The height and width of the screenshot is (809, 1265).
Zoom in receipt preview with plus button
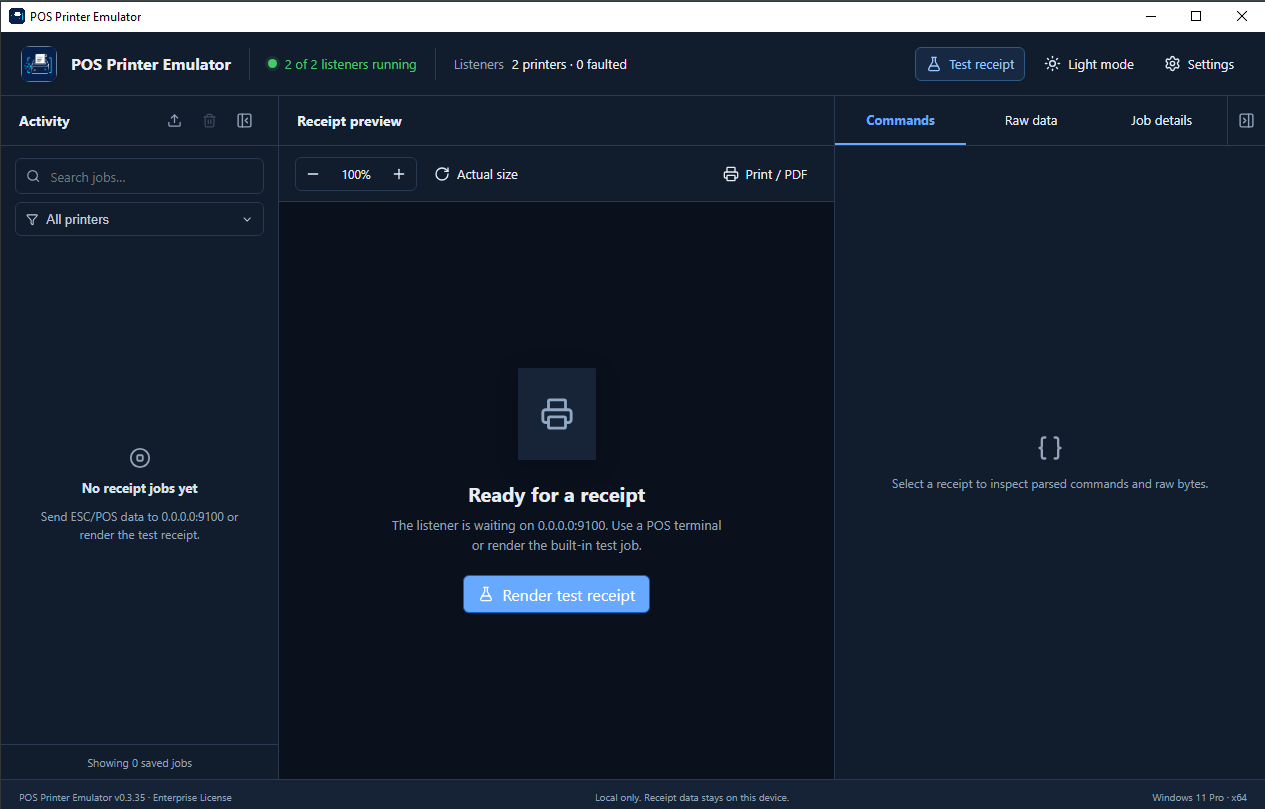[399, 174]
